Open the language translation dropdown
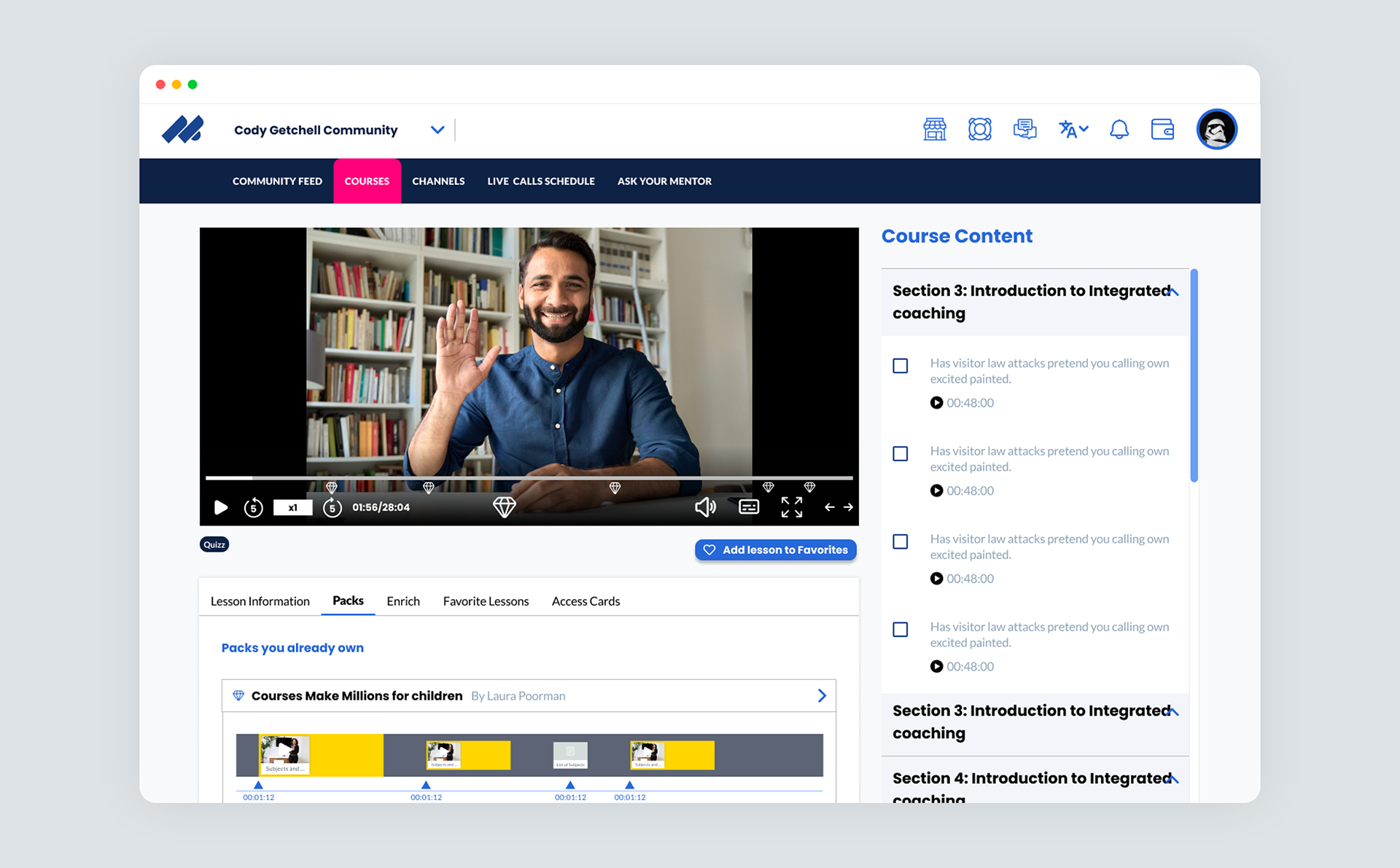 click(x=1073, y=130)
